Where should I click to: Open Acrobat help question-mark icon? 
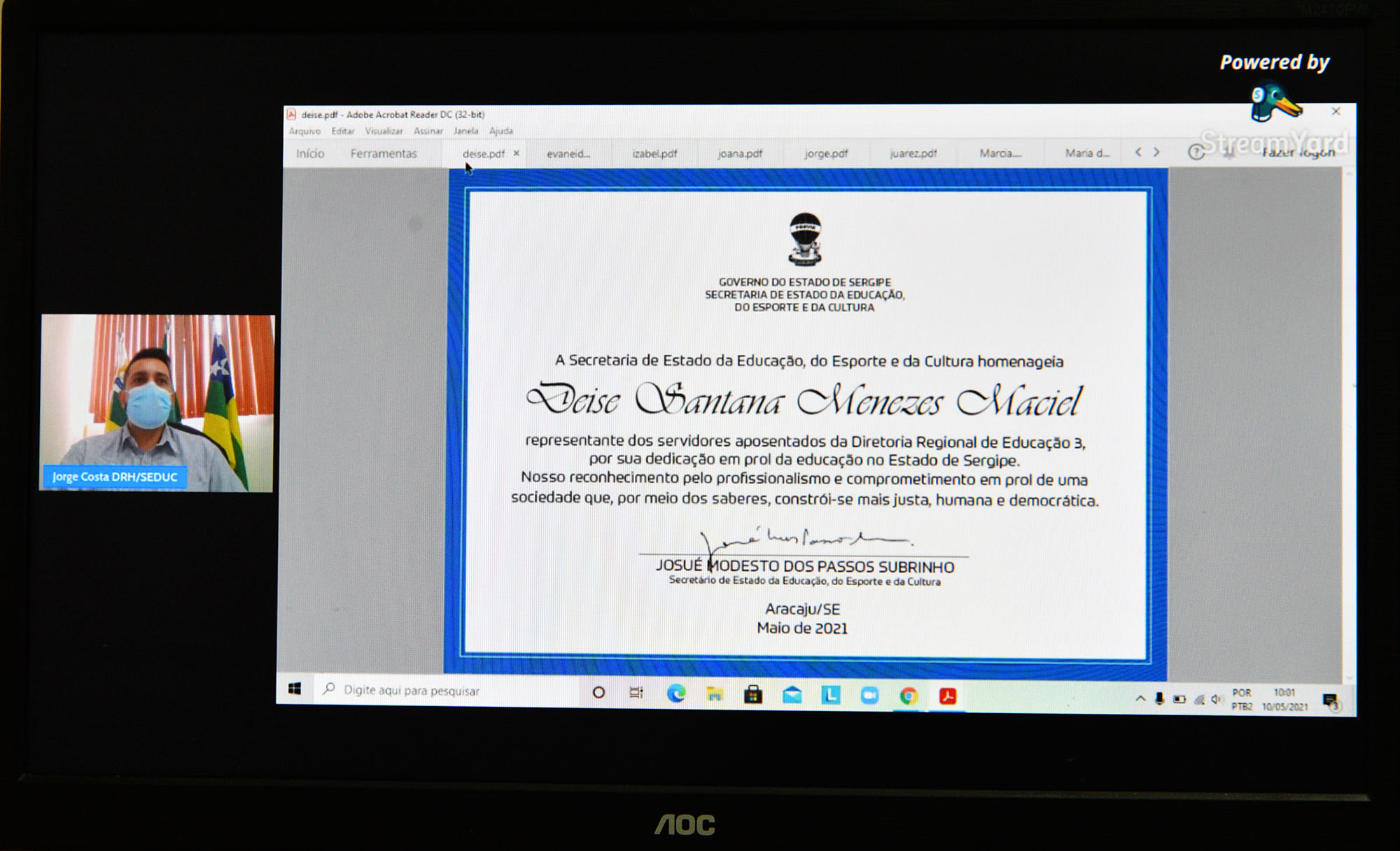[1196, 152]
